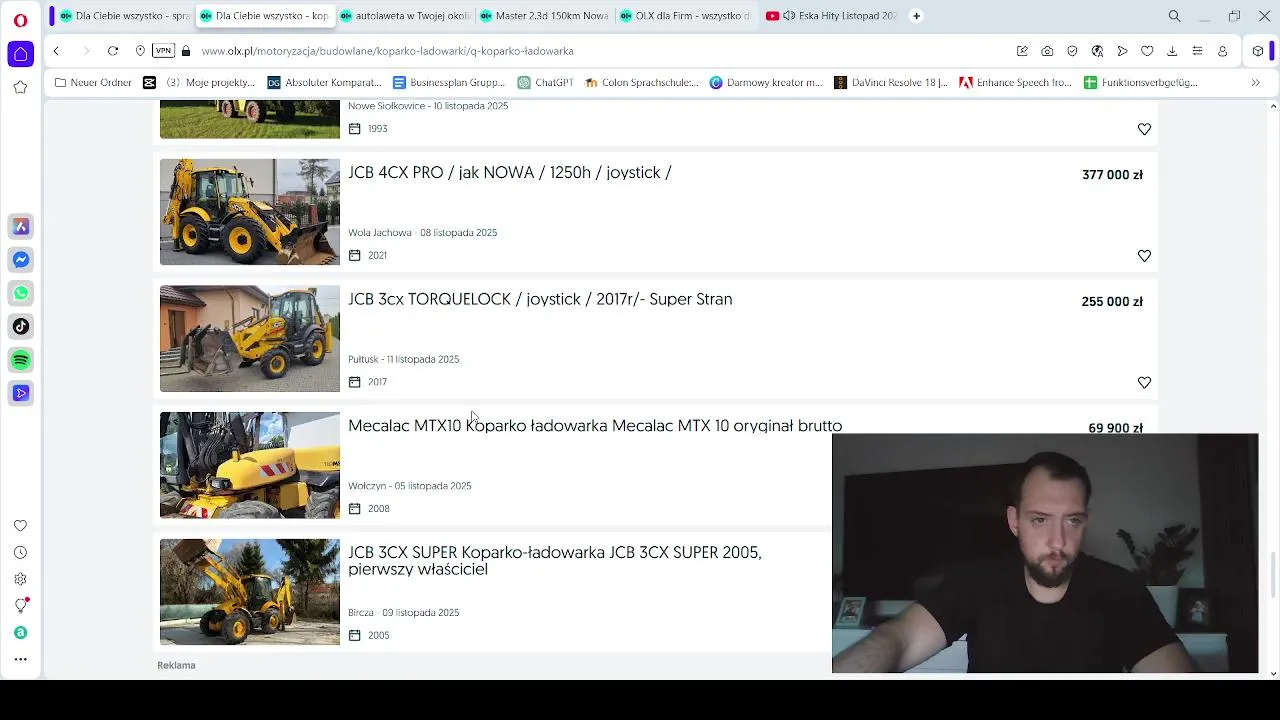Image resolution: width=1280 pixels, height=720 pixels.
Task: Click the JCB 3cx TORQUELOCK listing photo
Action: coord(250,339)
